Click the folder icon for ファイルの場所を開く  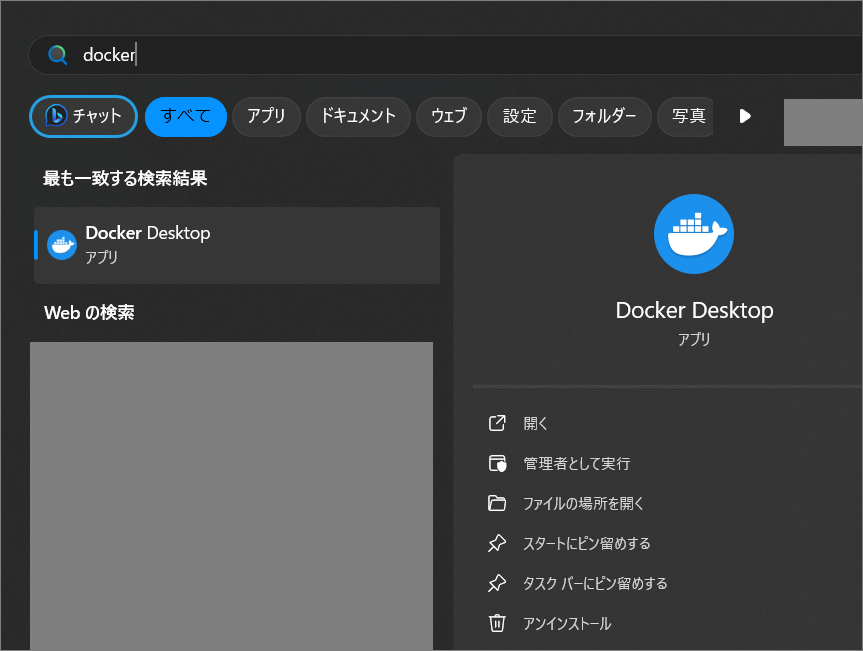coord(497,504)
